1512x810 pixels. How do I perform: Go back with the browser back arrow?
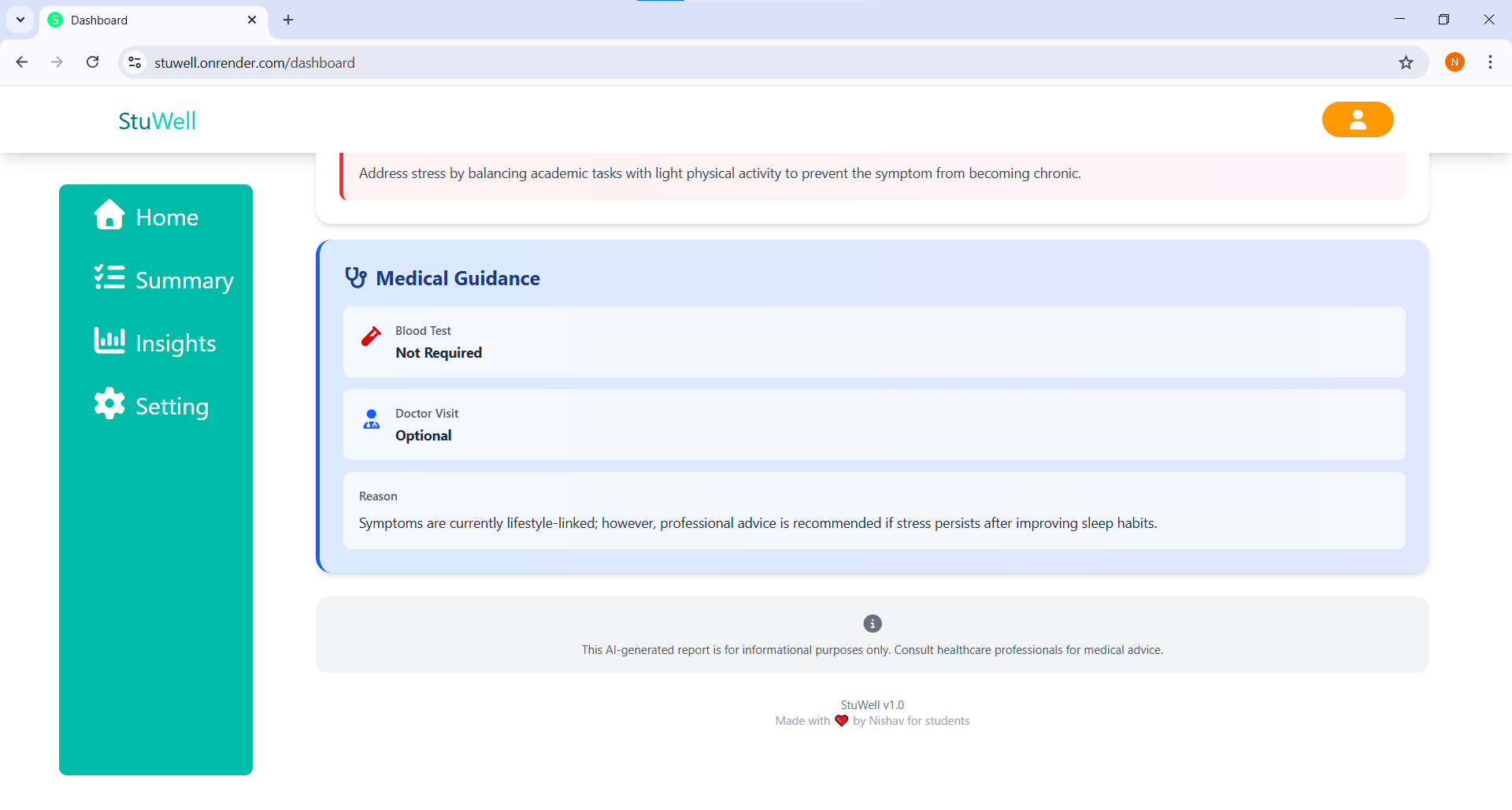[x=22, y=62]
